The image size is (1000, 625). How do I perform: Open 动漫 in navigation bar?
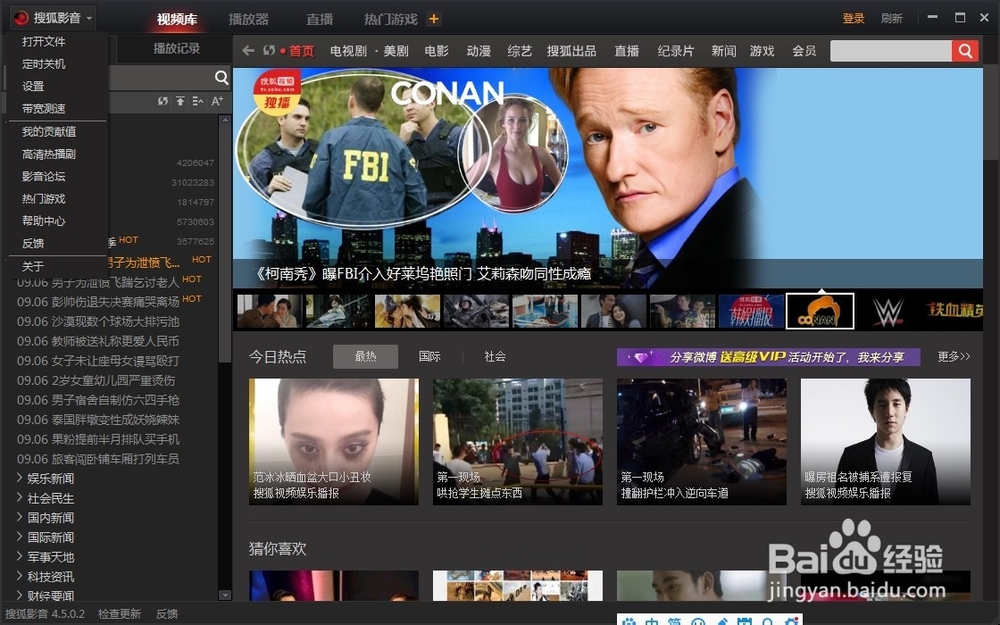(478, 51)
